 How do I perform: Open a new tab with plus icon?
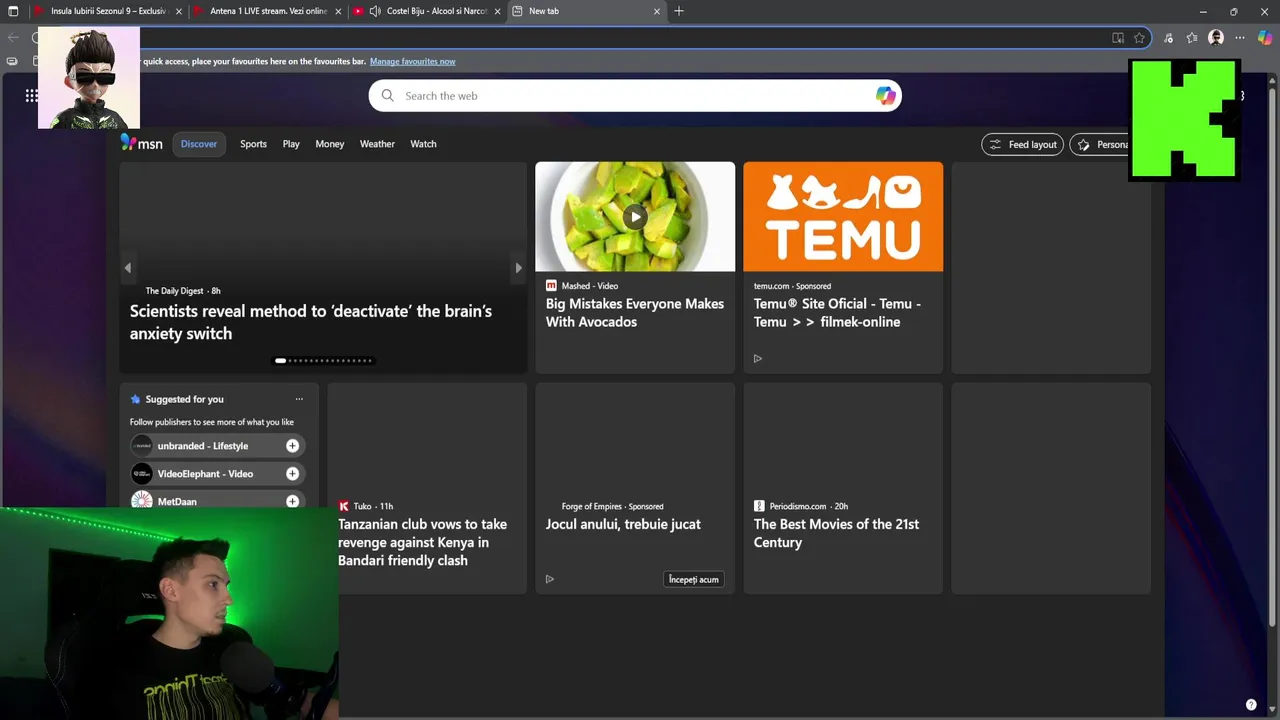[679, 11]
